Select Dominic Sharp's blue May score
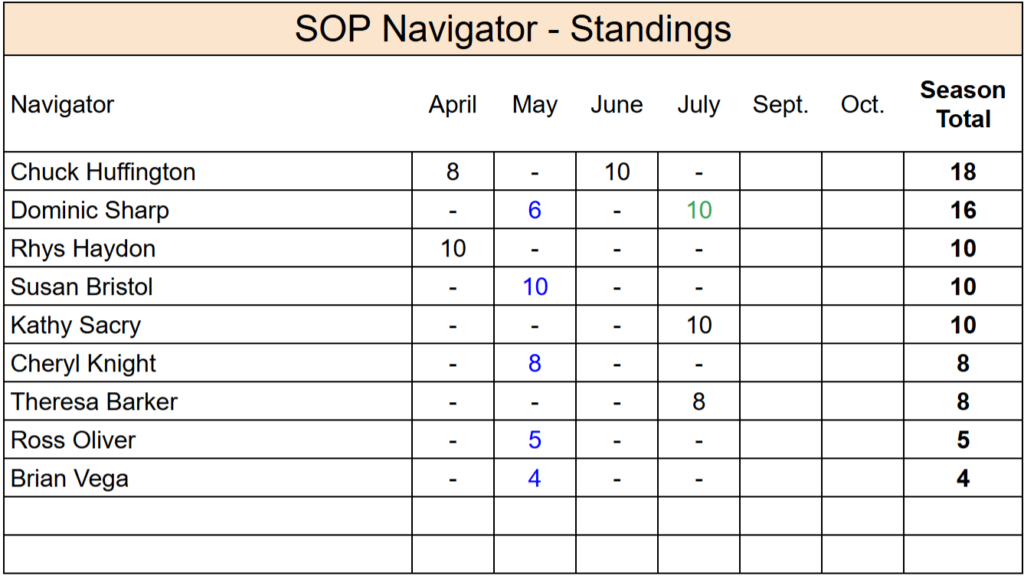The height and width of the screenshot is (576, 1024). [535, 210]
